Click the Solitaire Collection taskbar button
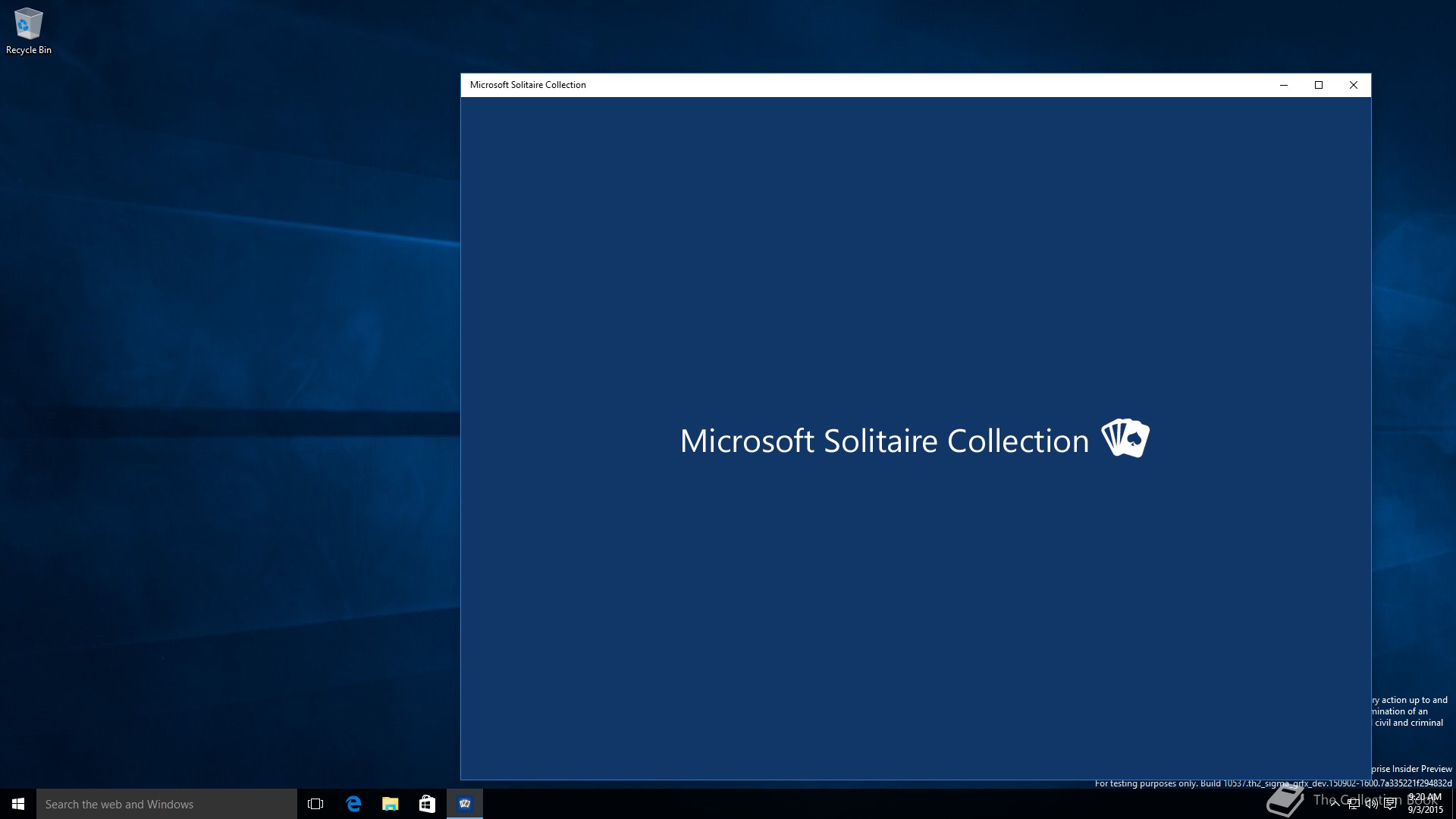Screen dimensions: 1456x819 pyautogui.click(x=465, y=804)
